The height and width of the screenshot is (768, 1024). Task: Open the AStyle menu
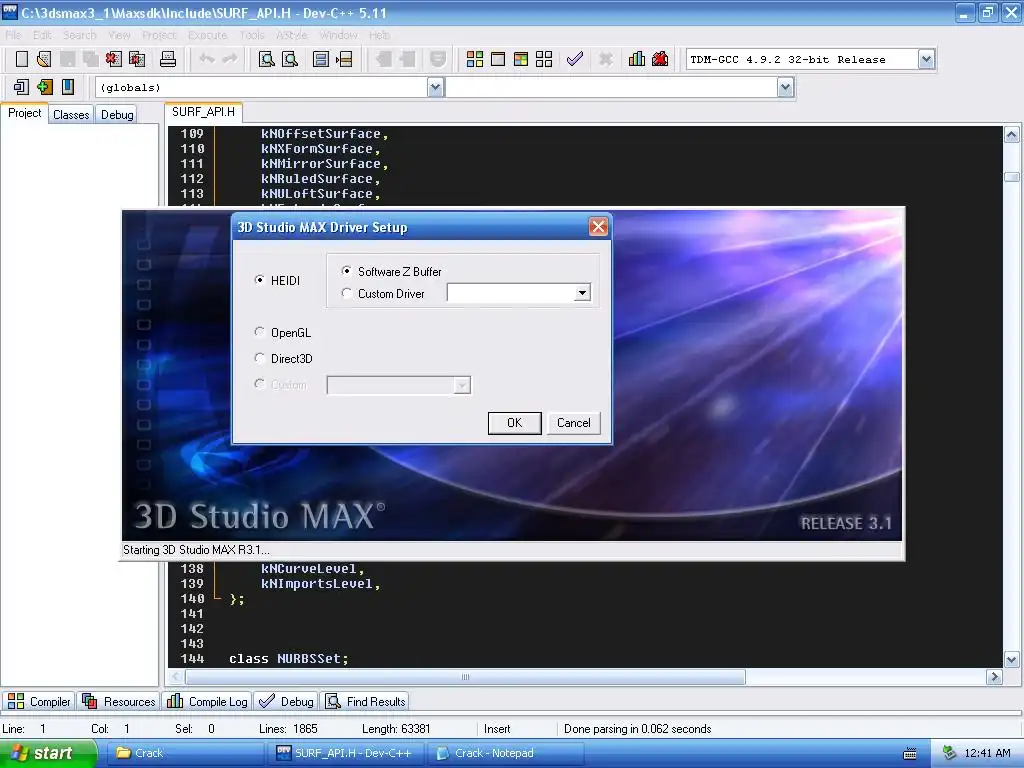click(x=291, y=35)
